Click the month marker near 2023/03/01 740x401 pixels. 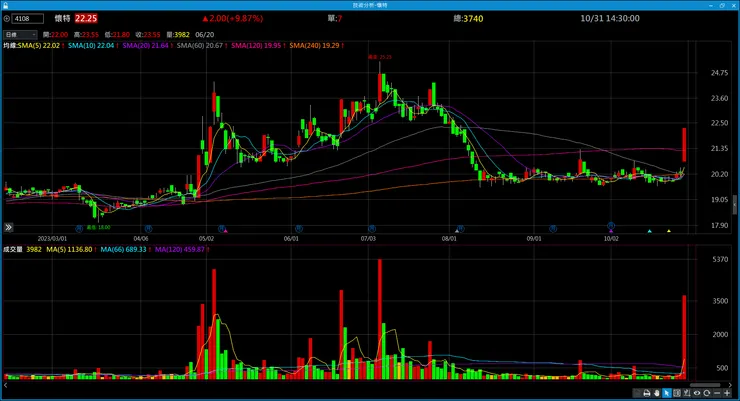[x=79, y=229]
